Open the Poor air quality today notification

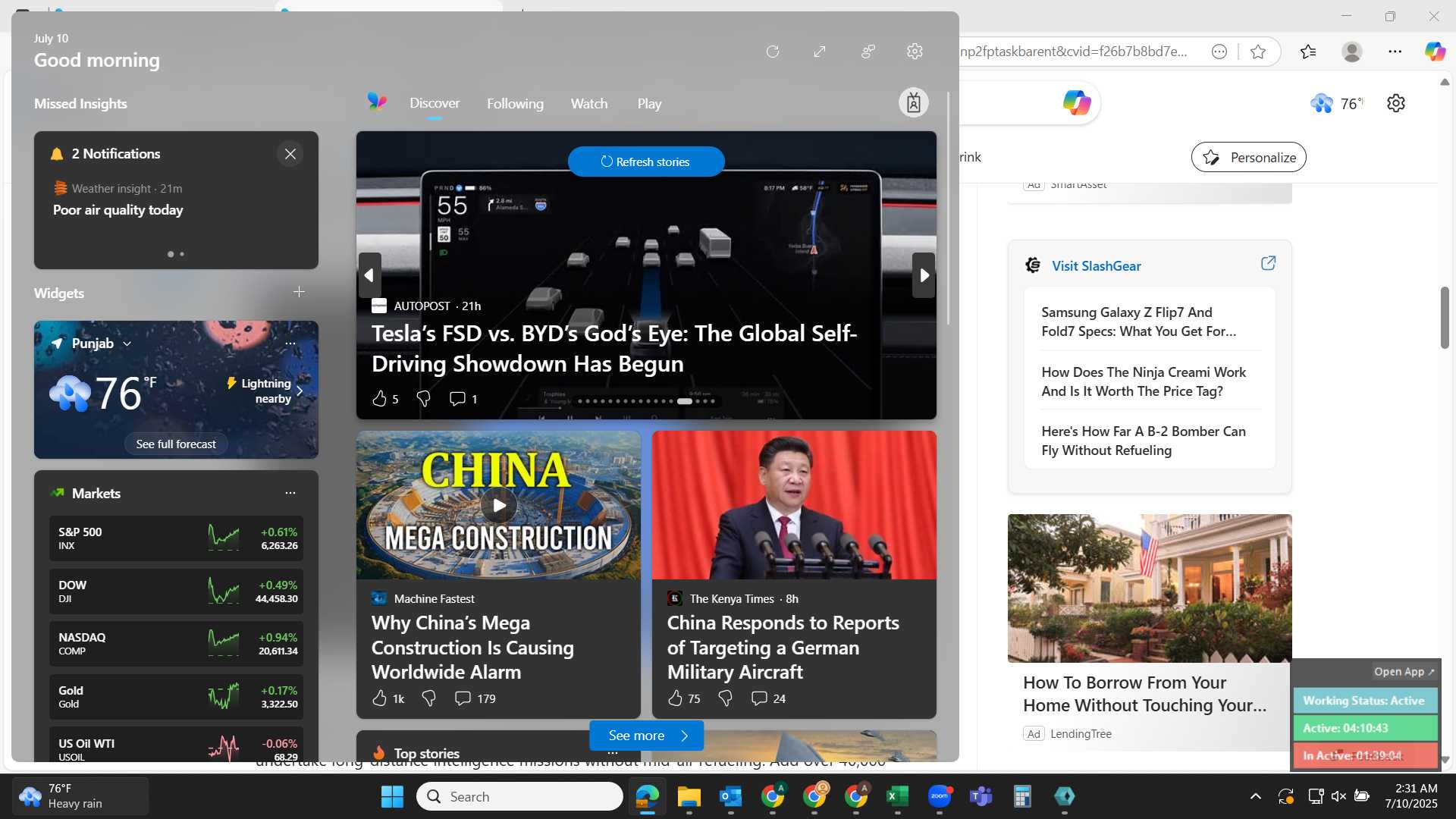click(x=118, y=210)
